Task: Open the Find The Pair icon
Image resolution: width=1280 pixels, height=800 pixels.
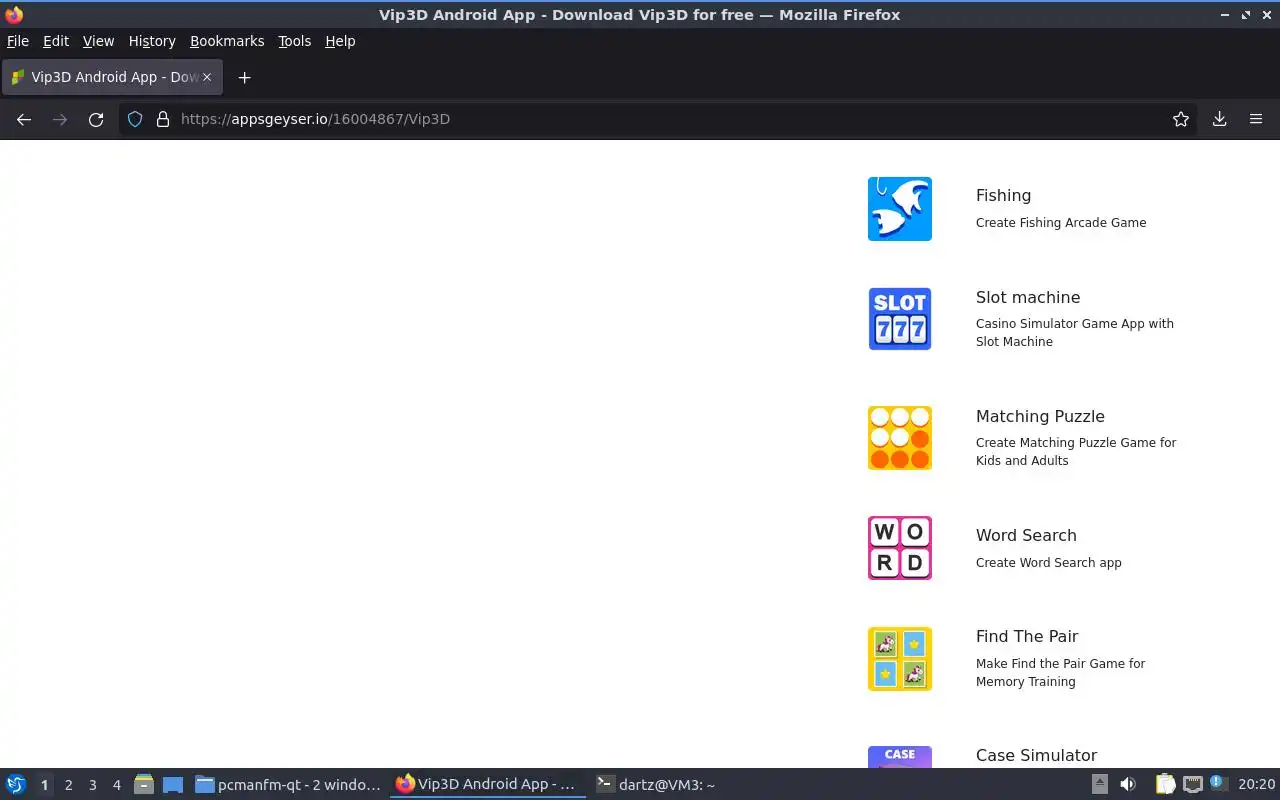Action: click(900, 659)
